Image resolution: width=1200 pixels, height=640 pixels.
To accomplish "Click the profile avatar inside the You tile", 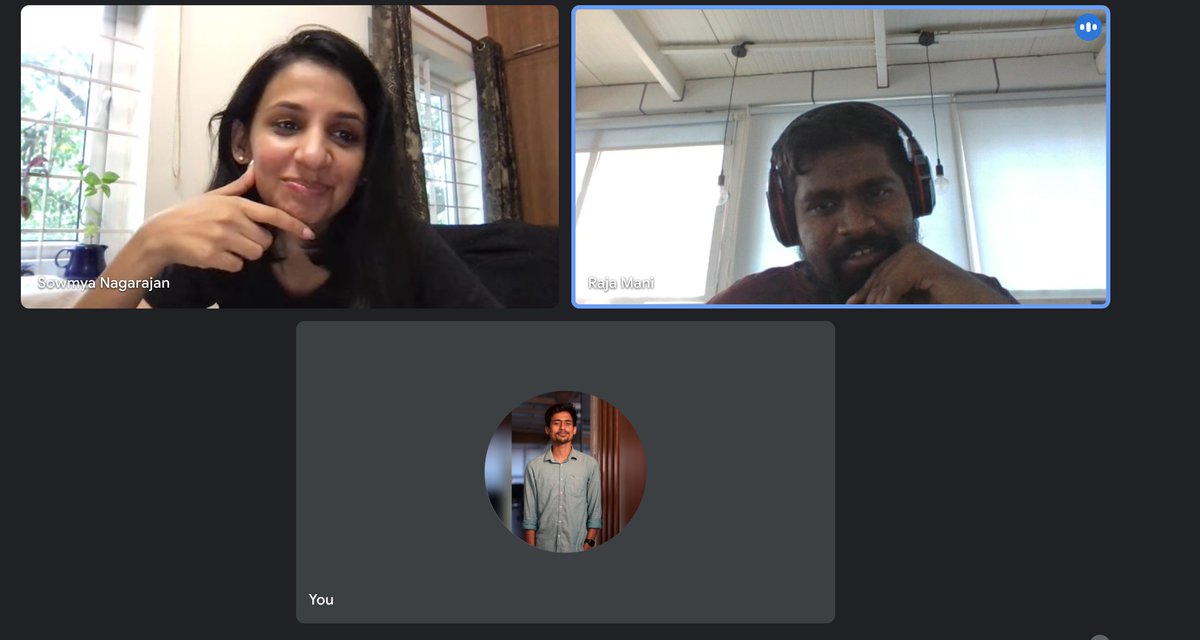I will 565,470.
